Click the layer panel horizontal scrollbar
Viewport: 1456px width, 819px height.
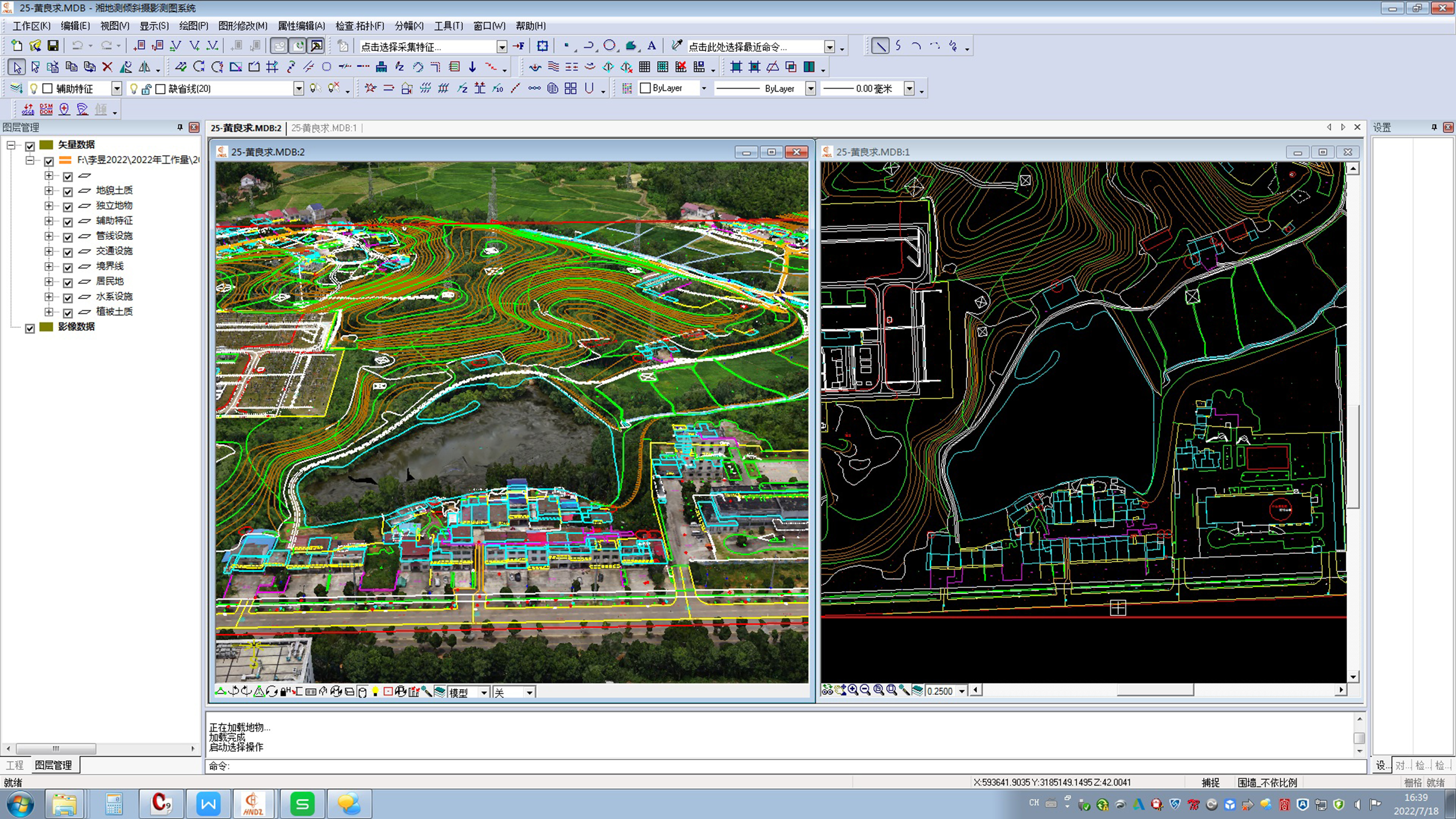(56, 749)
